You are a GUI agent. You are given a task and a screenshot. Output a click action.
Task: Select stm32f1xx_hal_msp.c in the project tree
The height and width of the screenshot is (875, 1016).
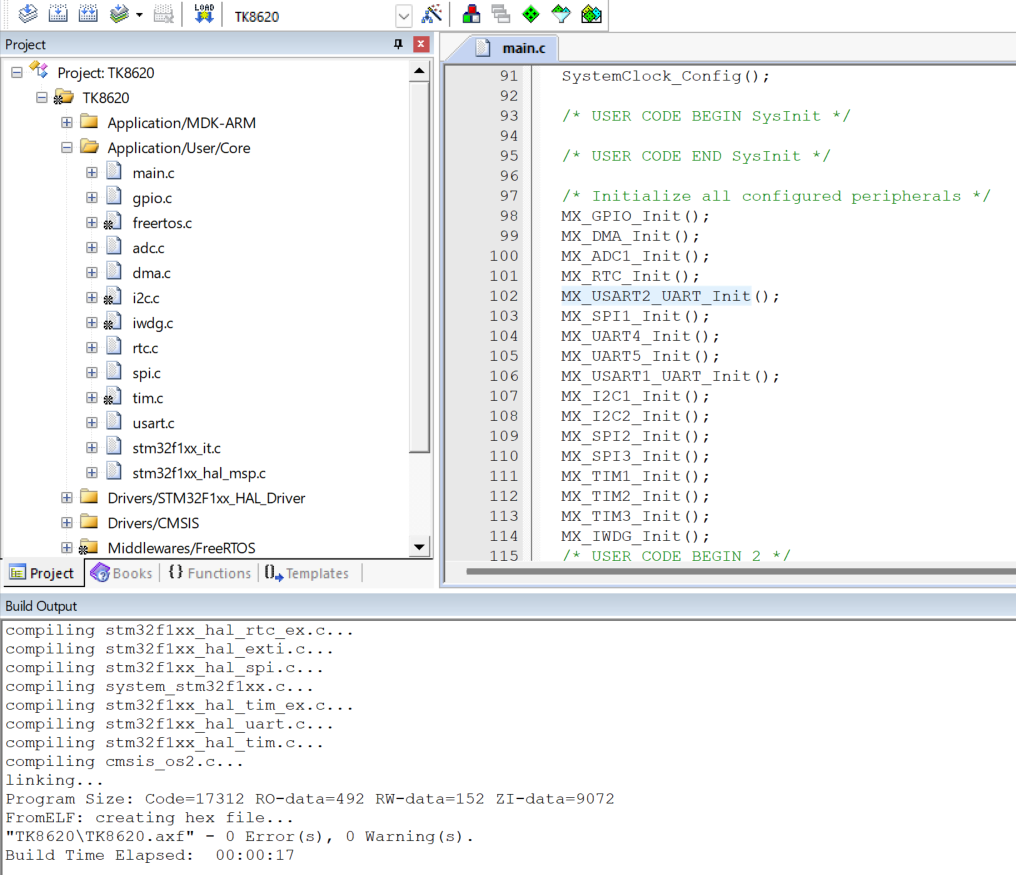(x=199, y=473)
